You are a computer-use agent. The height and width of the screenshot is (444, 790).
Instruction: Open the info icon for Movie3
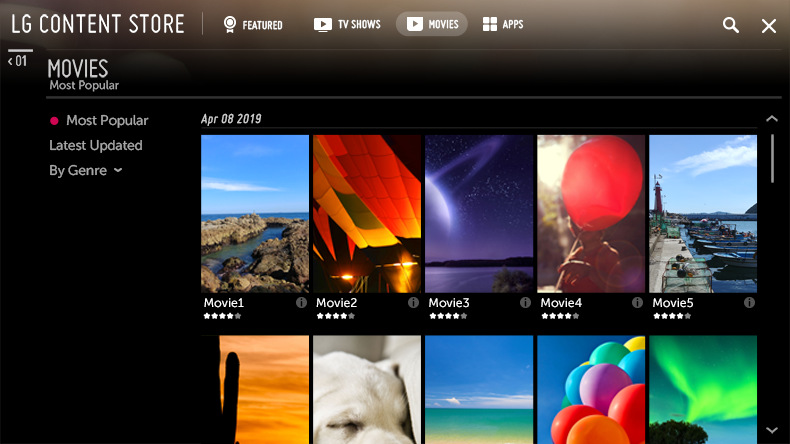[x=525, y=302]
